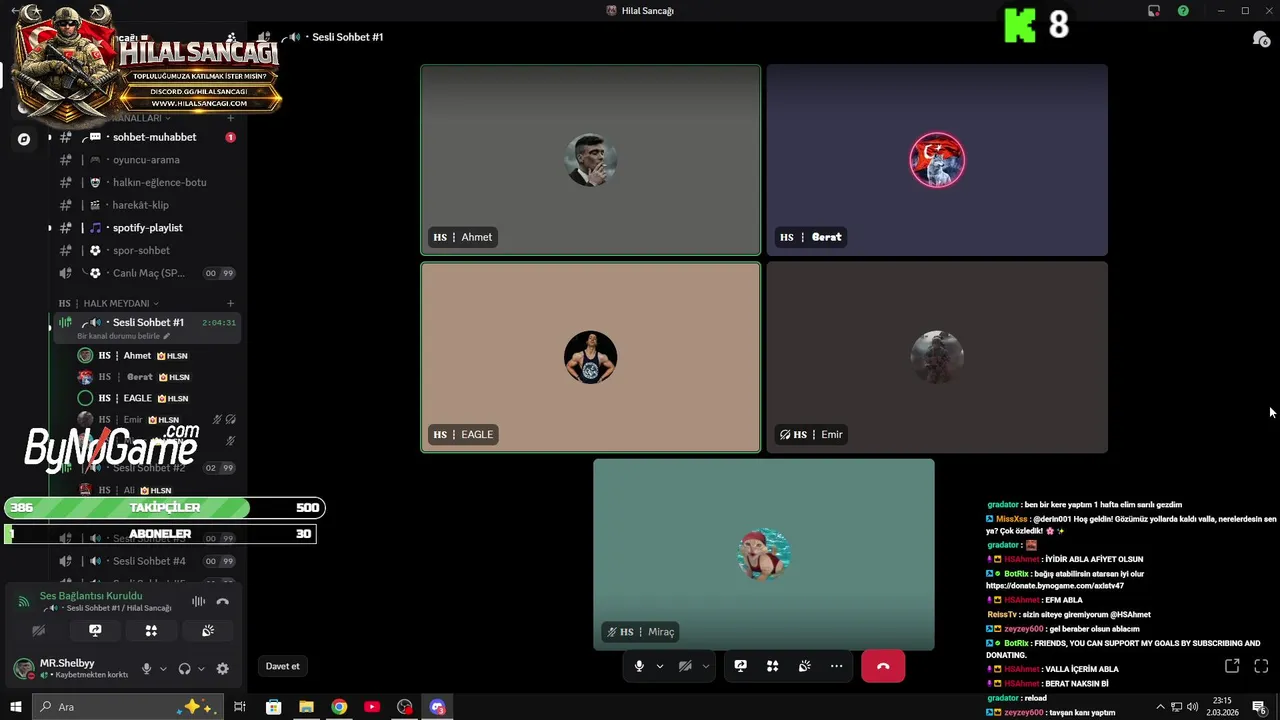1280x720 pixels.
Task: Click the MR.Shelbyy user avatar
Action: point(23,668)
